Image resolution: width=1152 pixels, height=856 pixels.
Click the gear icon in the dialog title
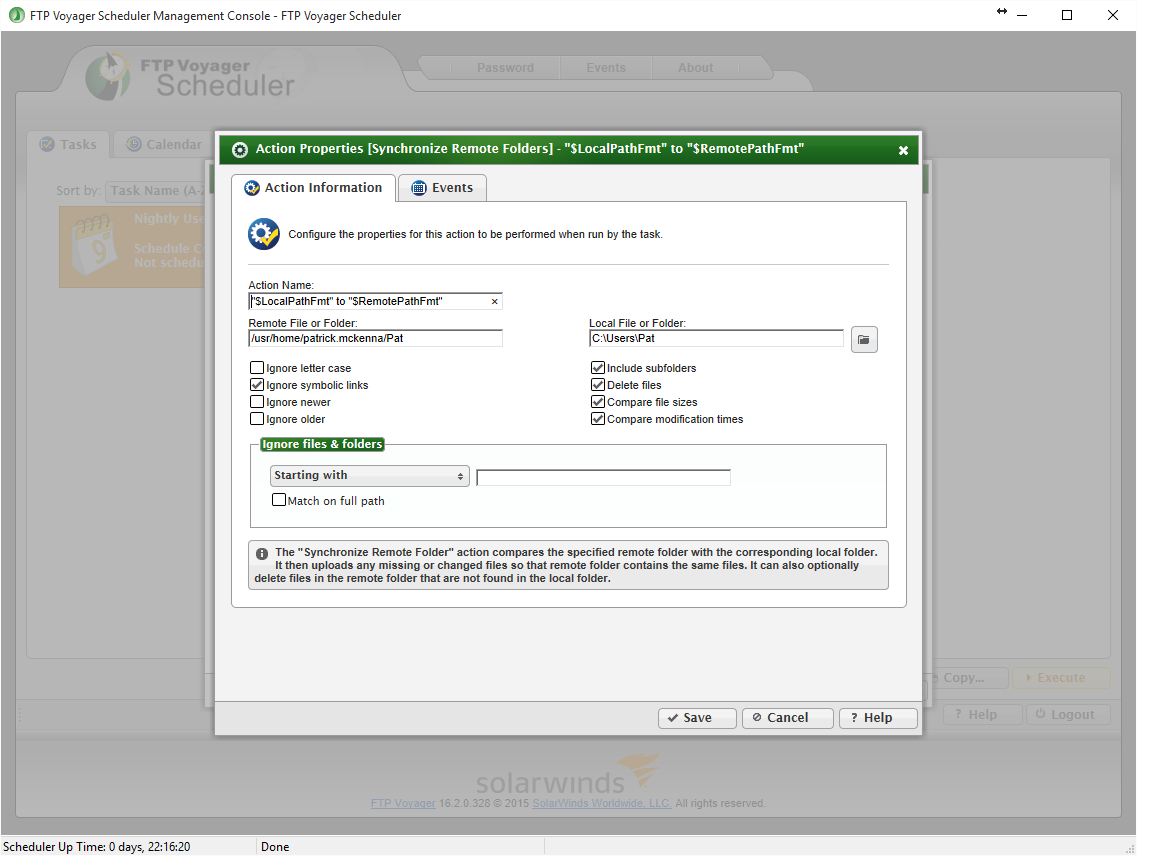pos(240,150)
